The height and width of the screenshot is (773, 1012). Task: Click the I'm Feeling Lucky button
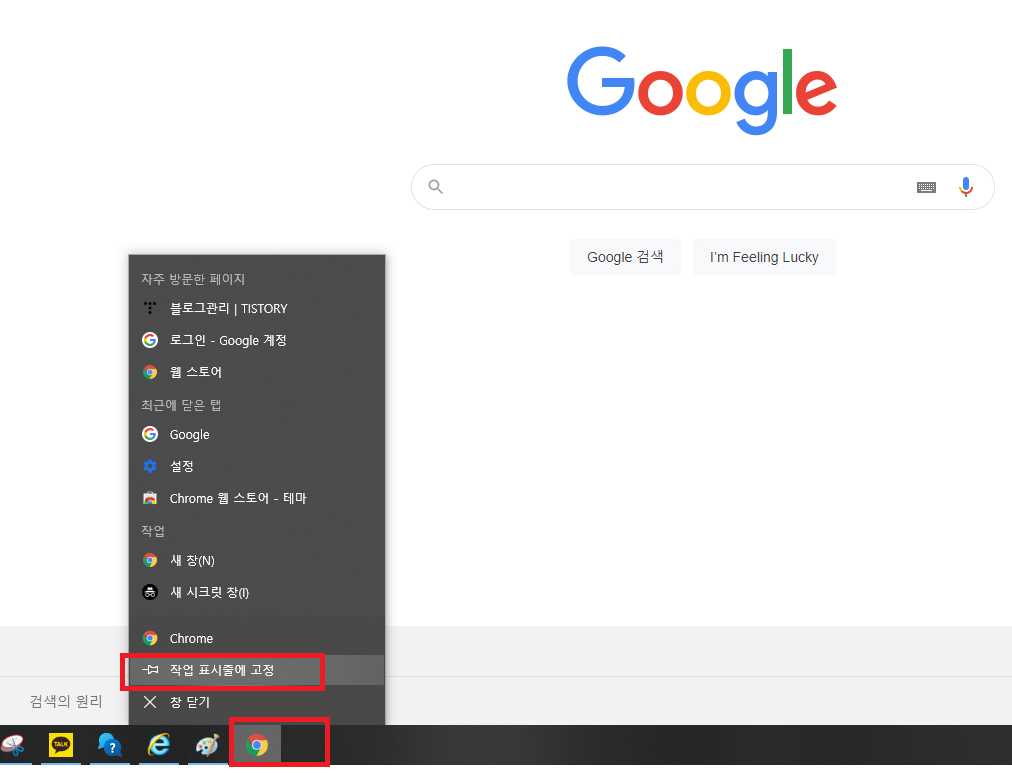click(764, 257)
